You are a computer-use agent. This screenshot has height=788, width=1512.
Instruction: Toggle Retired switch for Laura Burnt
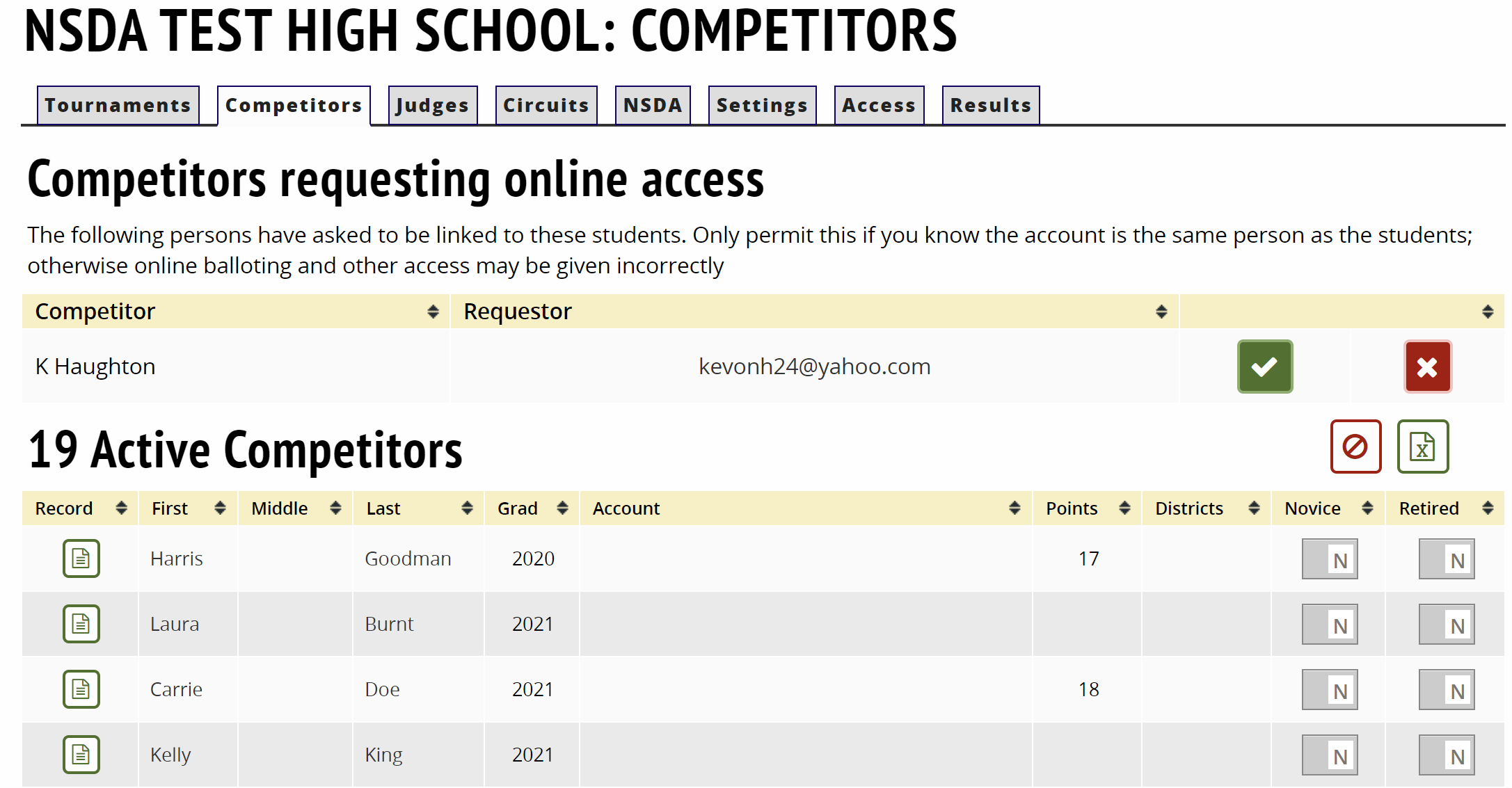click(x=1447, y=625)
